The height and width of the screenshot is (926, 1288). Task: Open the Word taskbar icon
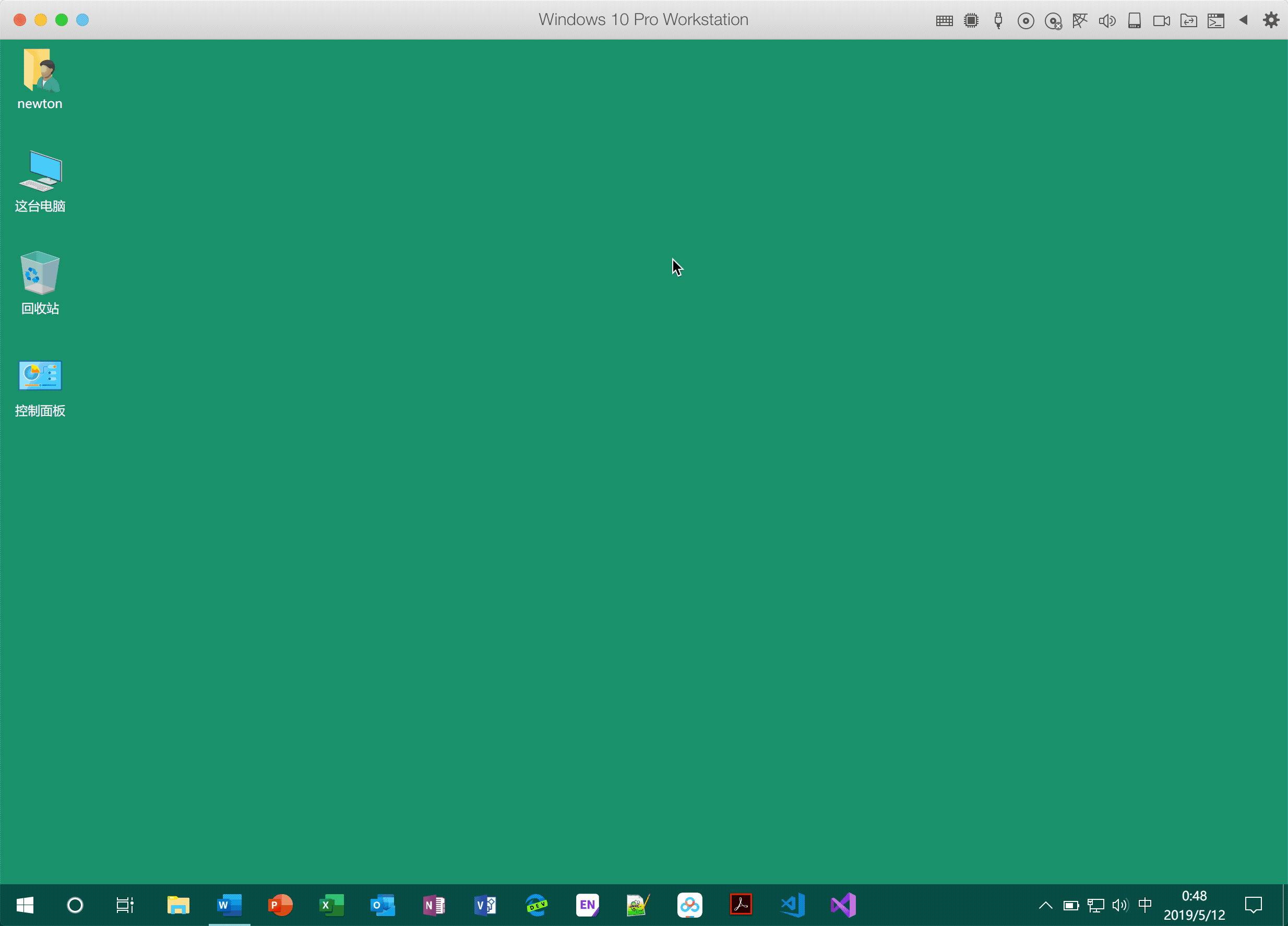pyautogui.click(x=229, y=905)
